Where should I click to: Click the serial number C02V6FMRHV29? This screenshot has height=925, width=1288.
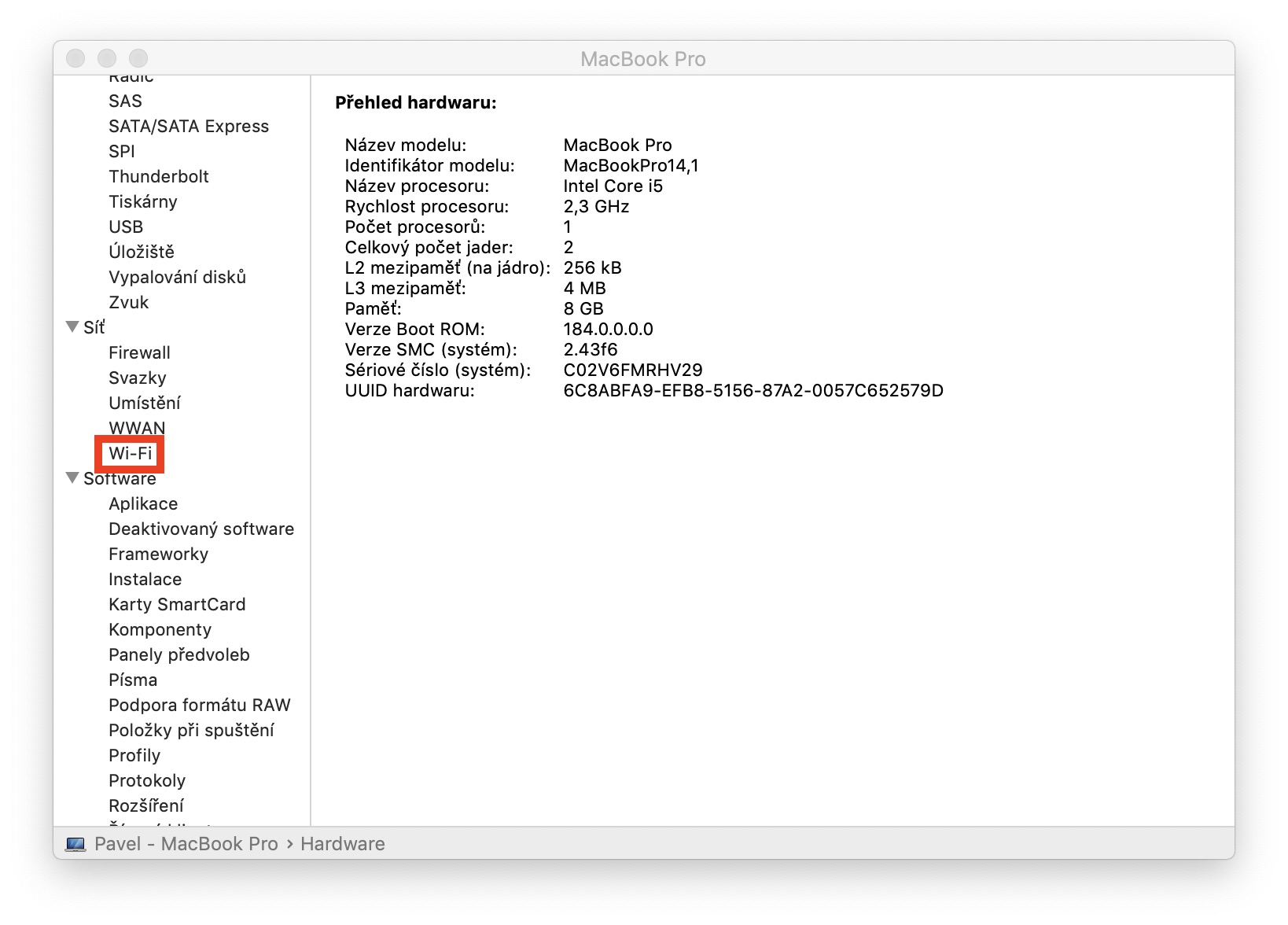(633, 370)
